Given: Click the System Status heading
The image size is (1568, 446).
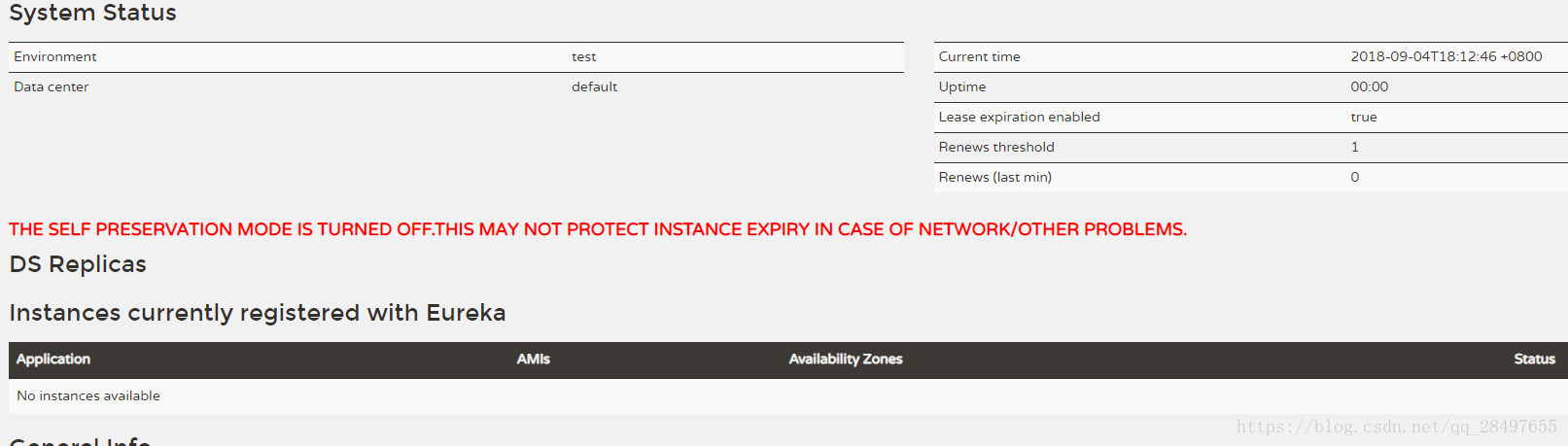Looking at the screenshot, I should click(92, 13).
